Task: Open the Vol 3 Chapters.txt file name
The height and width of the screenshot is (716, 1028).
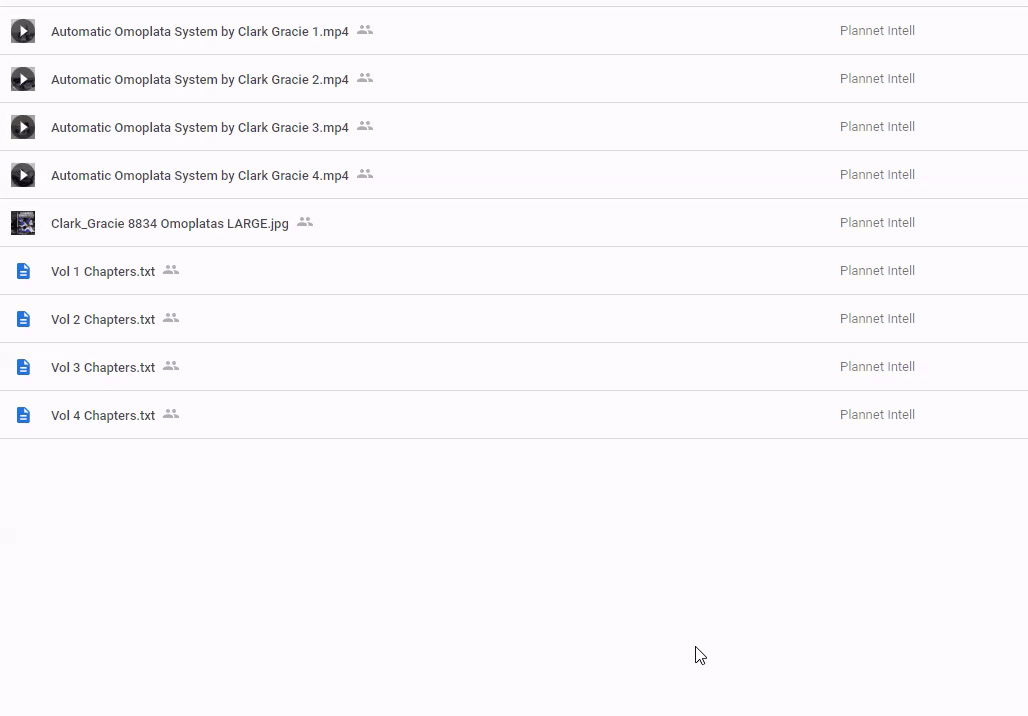Action: 103,368
